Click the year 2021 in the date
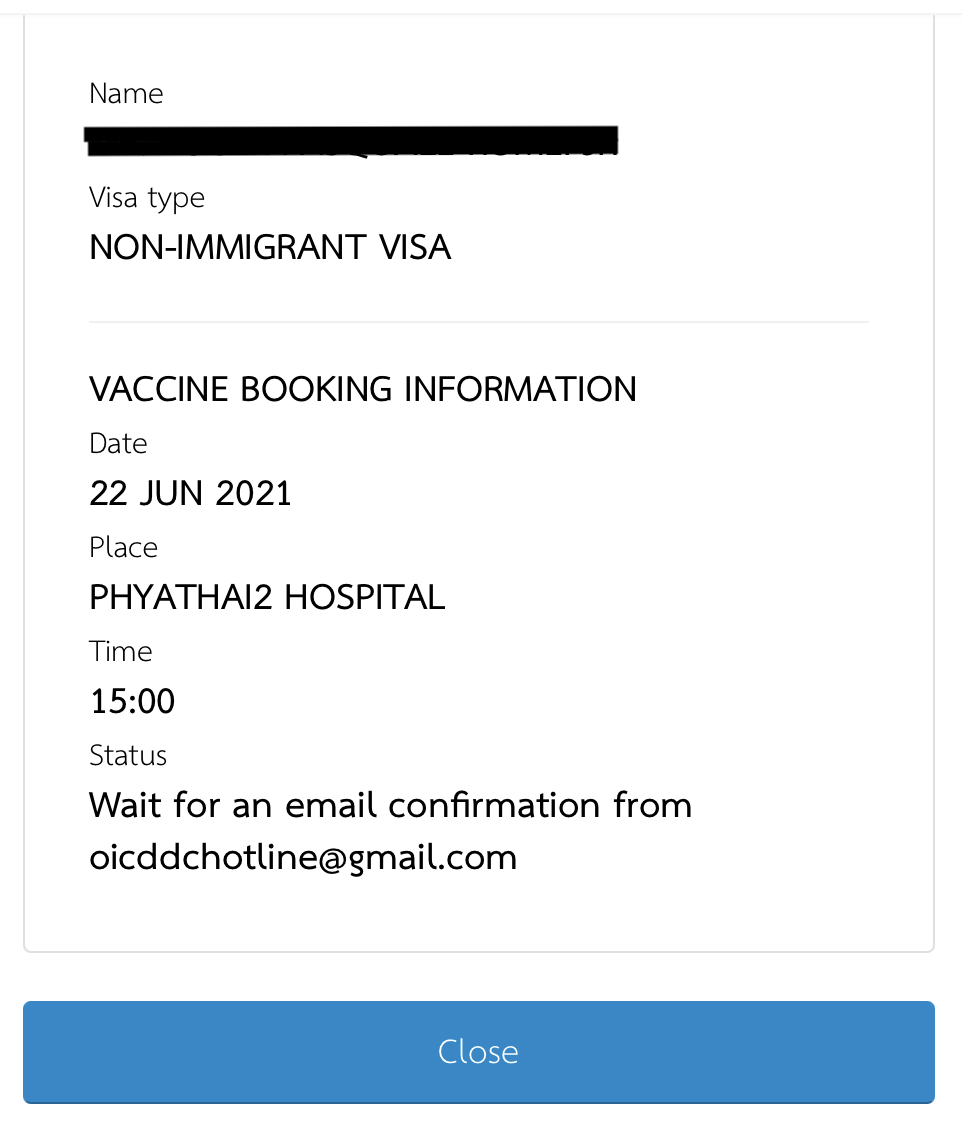Image resolution: width=962 pixels, height=1134 pixels. click(253, 494)
